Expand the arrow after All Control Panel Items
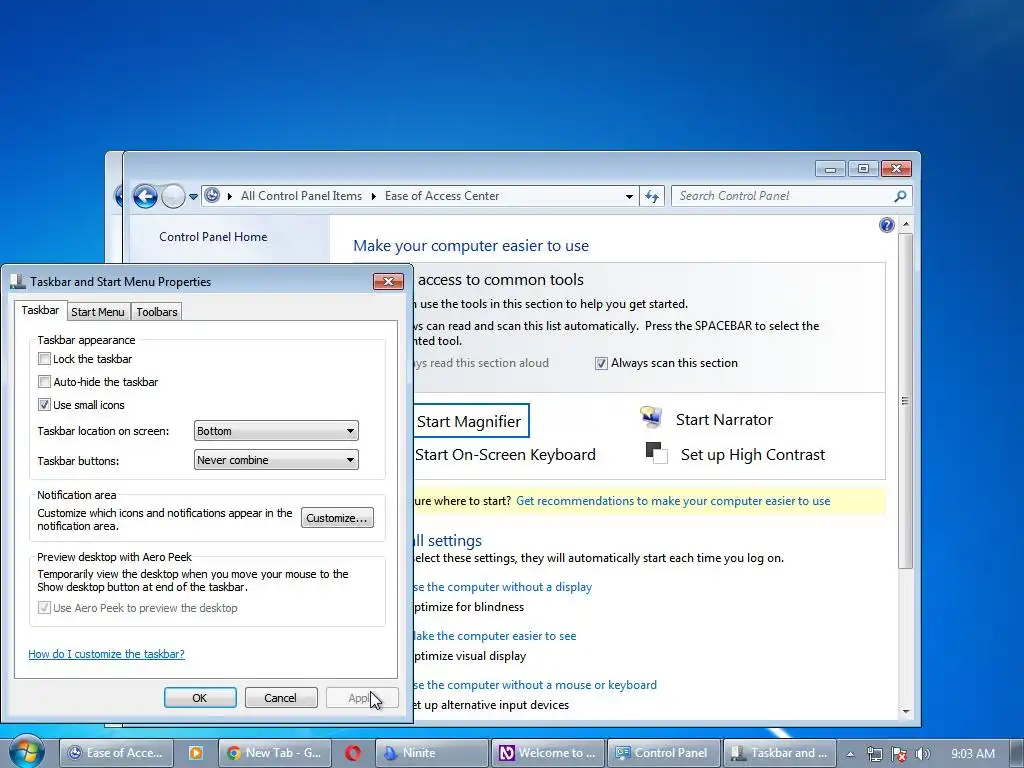 coord(374,196)
